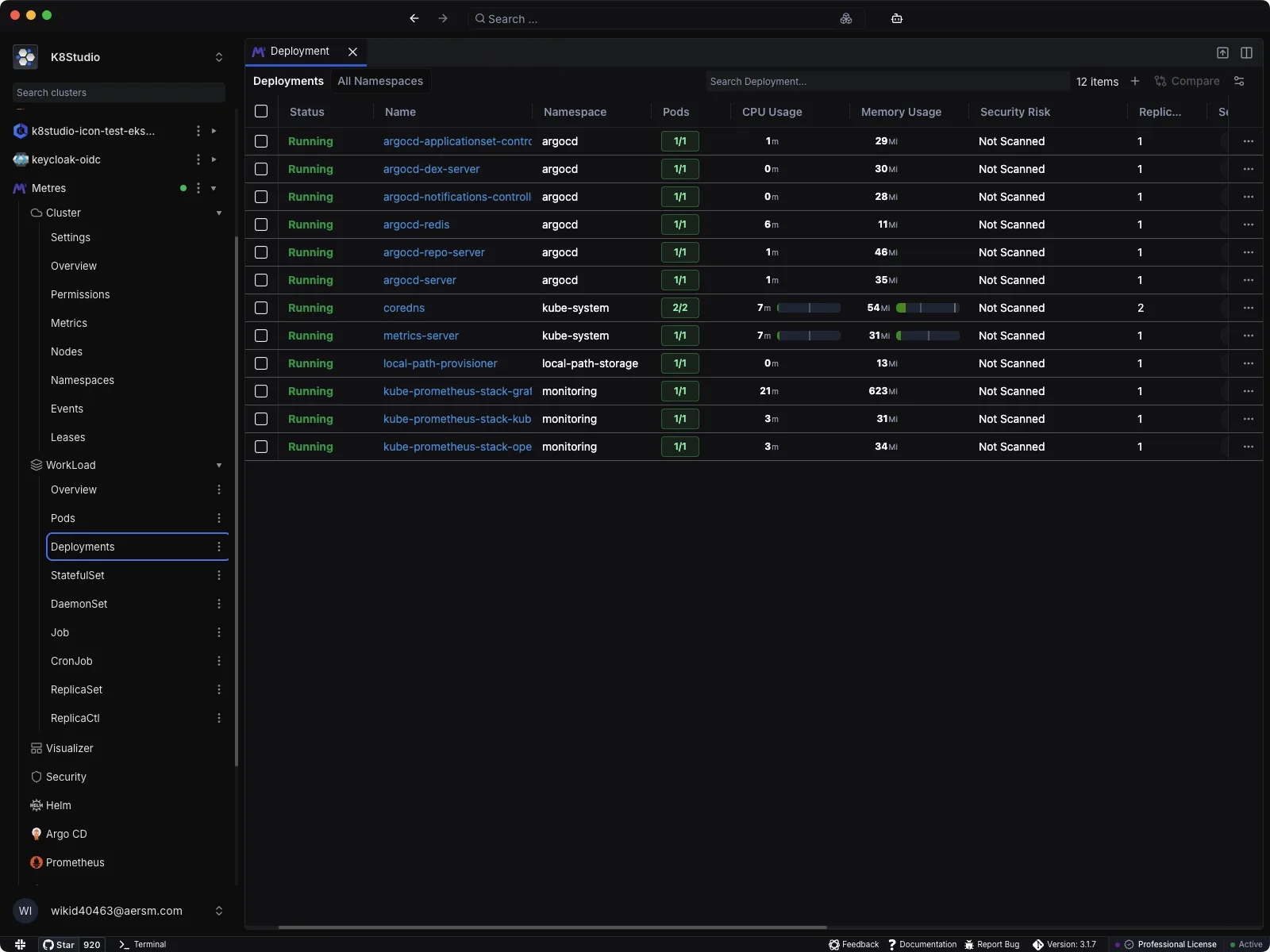Image resolution: width=1270 pixels, height=952 pixels.
Task: Click coredns memory usage bar
Action: 928,308
